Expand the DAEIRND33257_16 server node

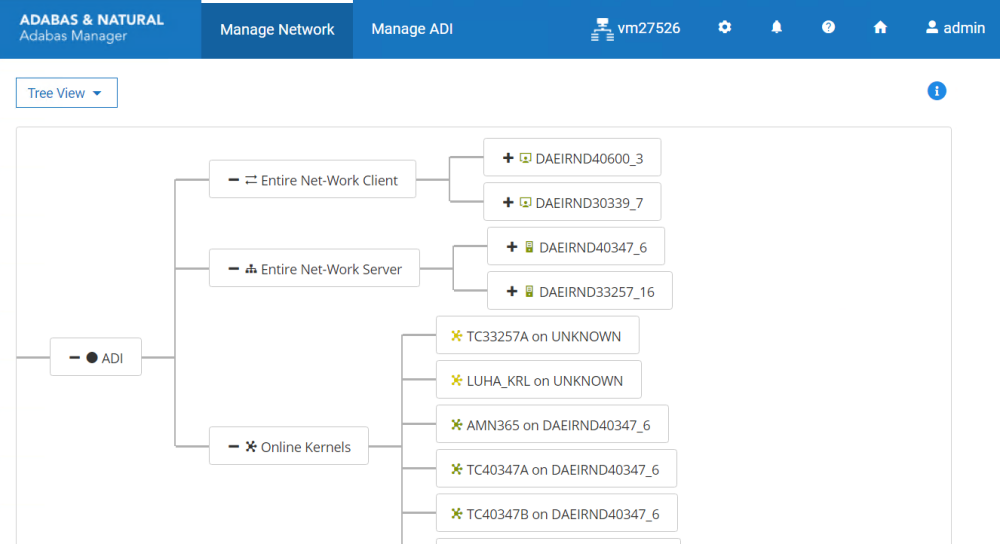tap(512, 291)
